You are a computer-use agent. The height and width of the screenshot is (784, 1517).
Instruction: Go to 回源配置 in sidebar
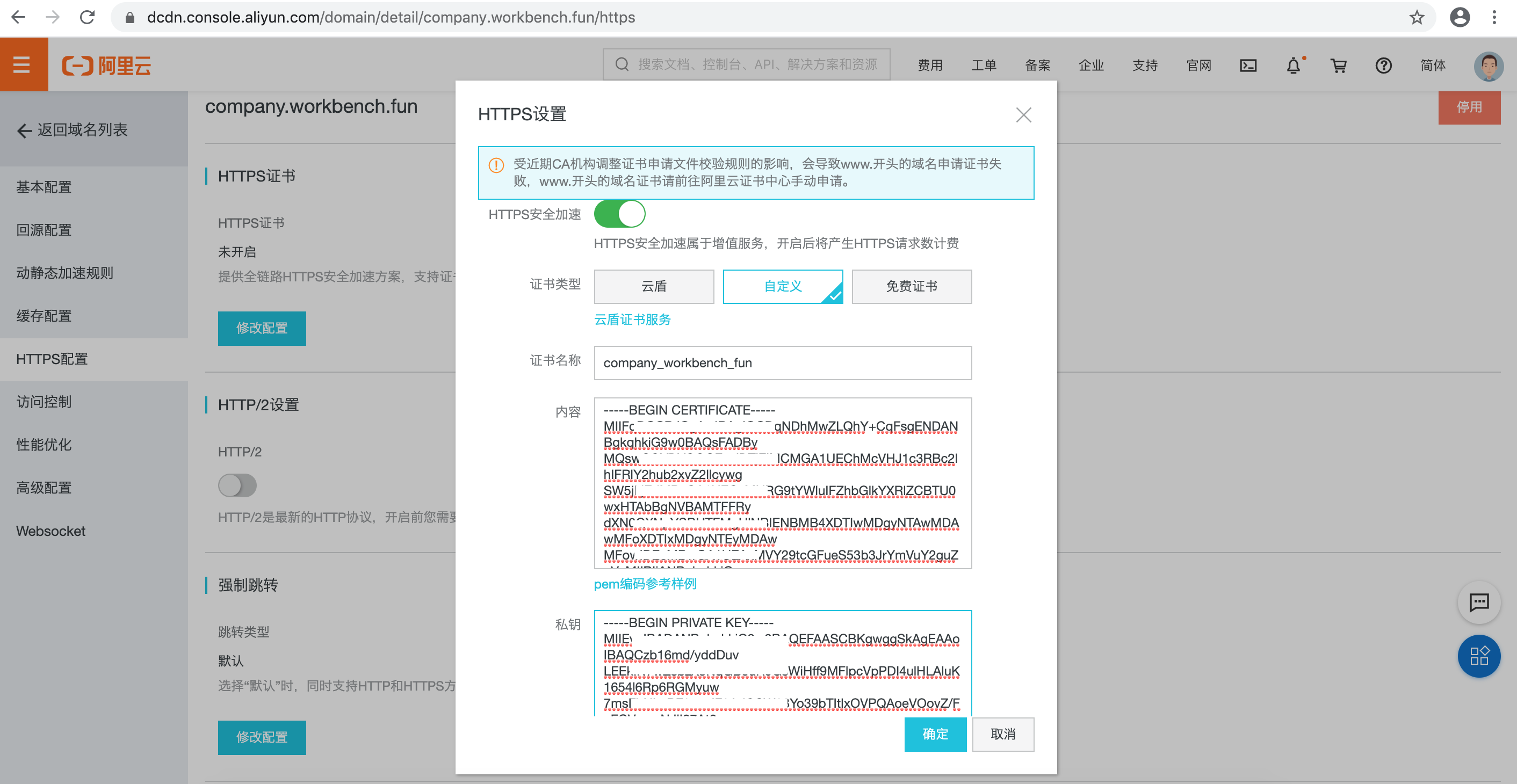pyautogui.click(x=94, y=230)
